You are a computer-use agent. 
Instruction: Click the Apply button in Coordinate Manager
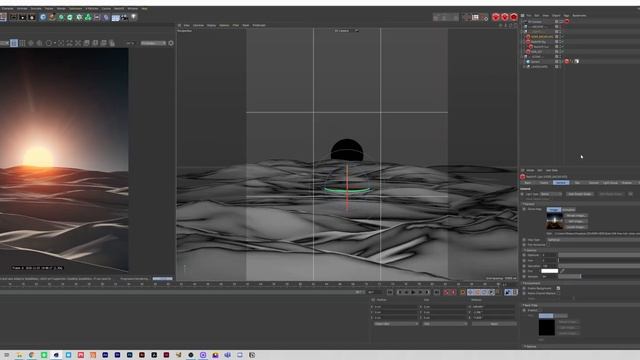click(494, 324)
